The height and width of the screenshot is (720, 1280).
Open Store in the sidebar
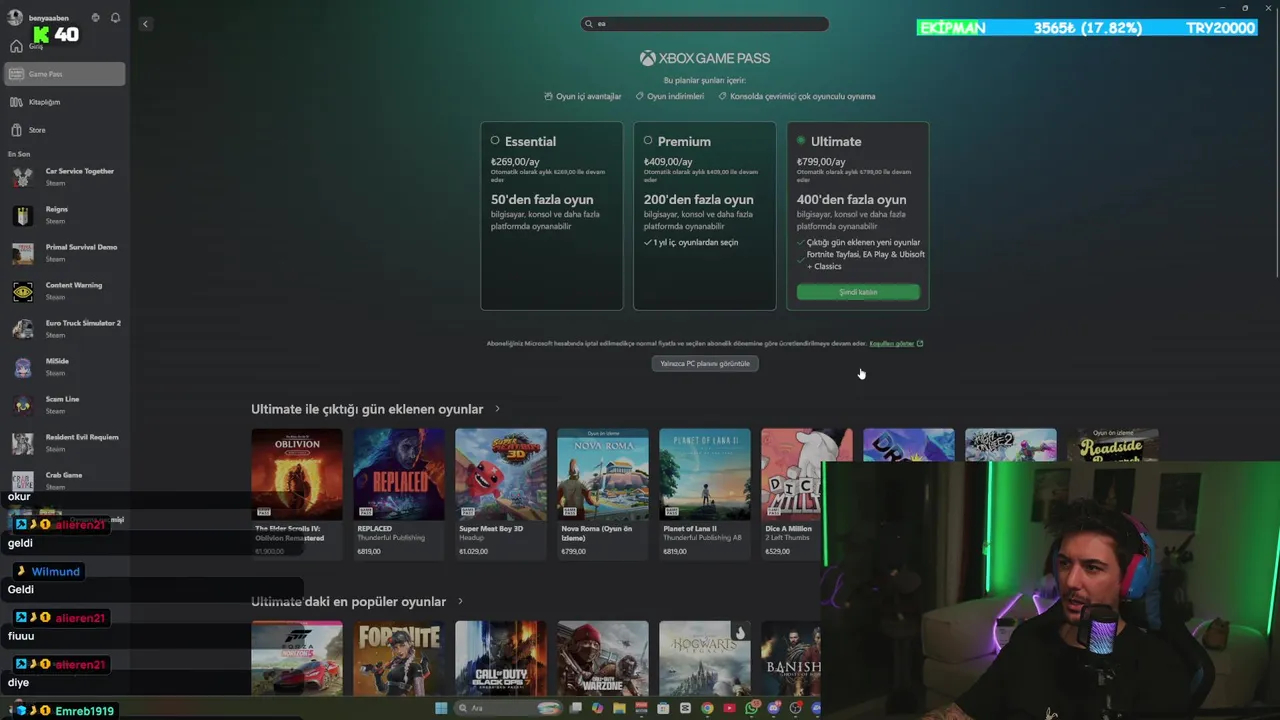pos(65,130)
